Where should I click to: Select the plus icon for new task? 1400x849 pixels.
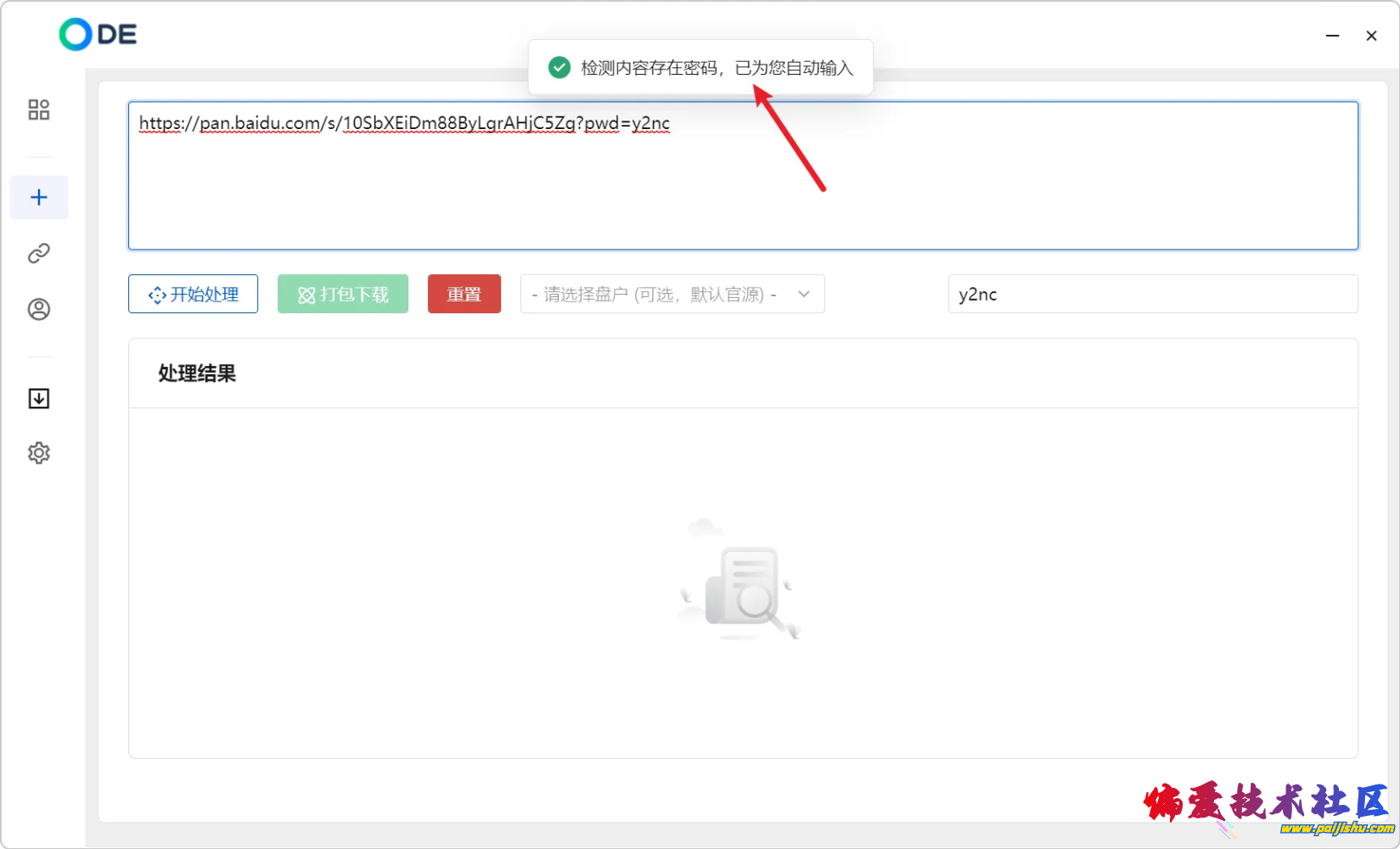[x=39, y=198]
